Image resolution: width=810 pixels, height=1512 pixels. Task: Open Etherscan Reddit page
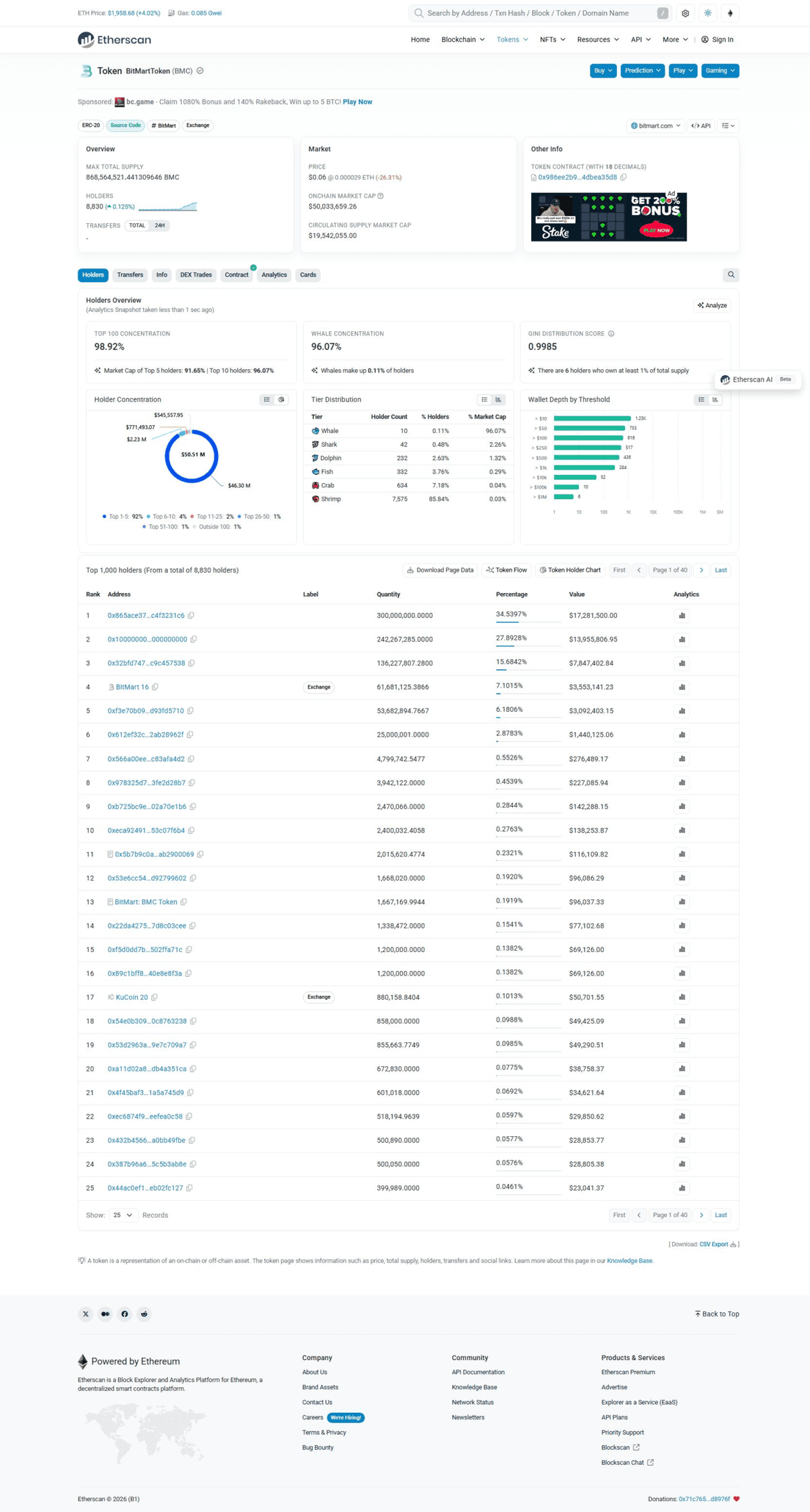pos(144,1314)
